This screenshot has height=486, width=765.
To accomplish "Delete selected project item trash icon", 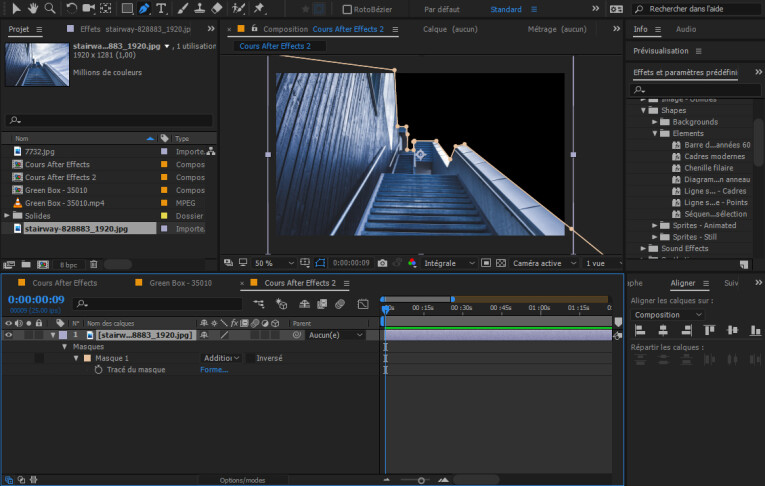I will pos(94,264).
